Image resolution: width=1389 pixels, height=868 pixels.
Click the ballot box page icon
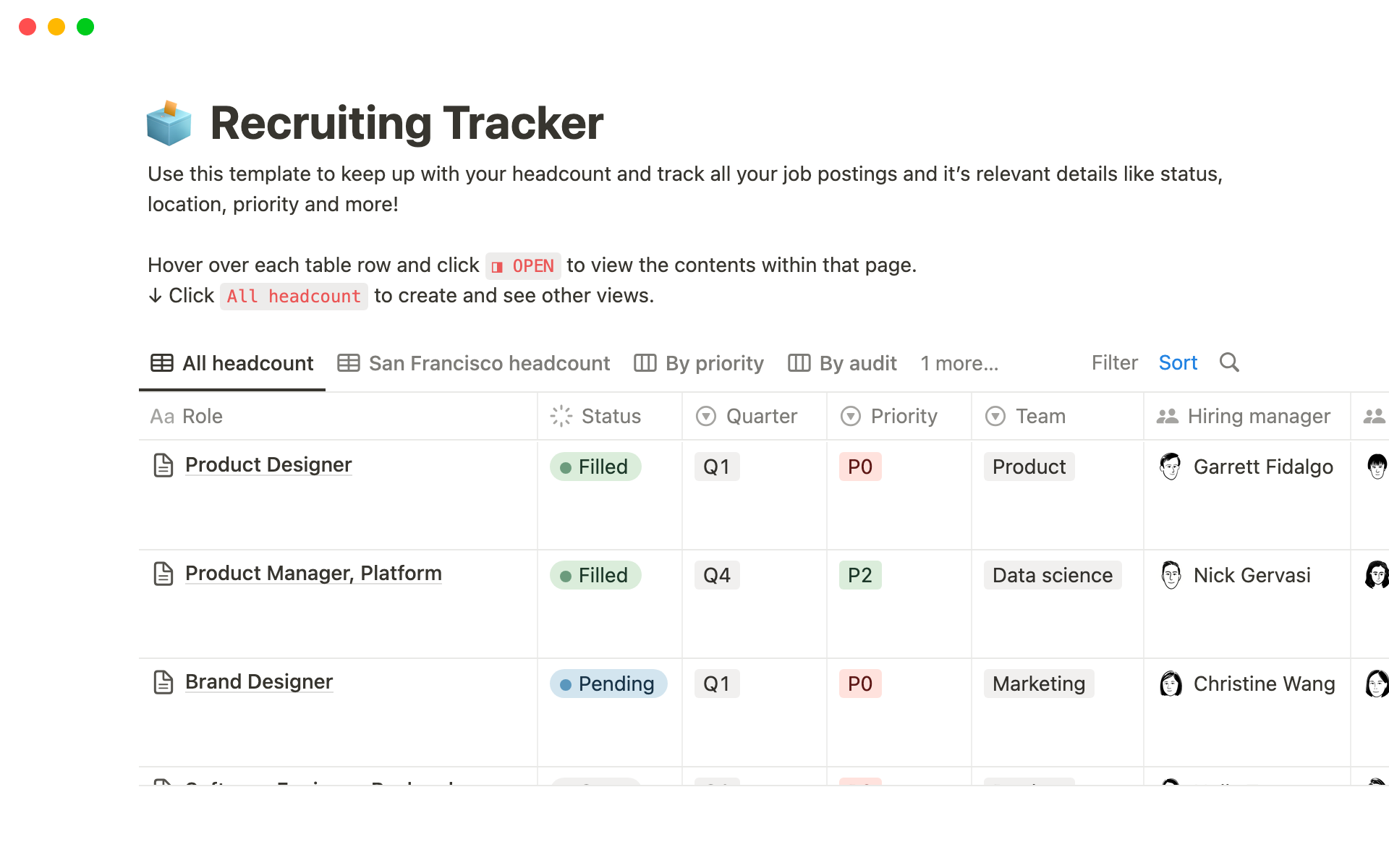169,123
